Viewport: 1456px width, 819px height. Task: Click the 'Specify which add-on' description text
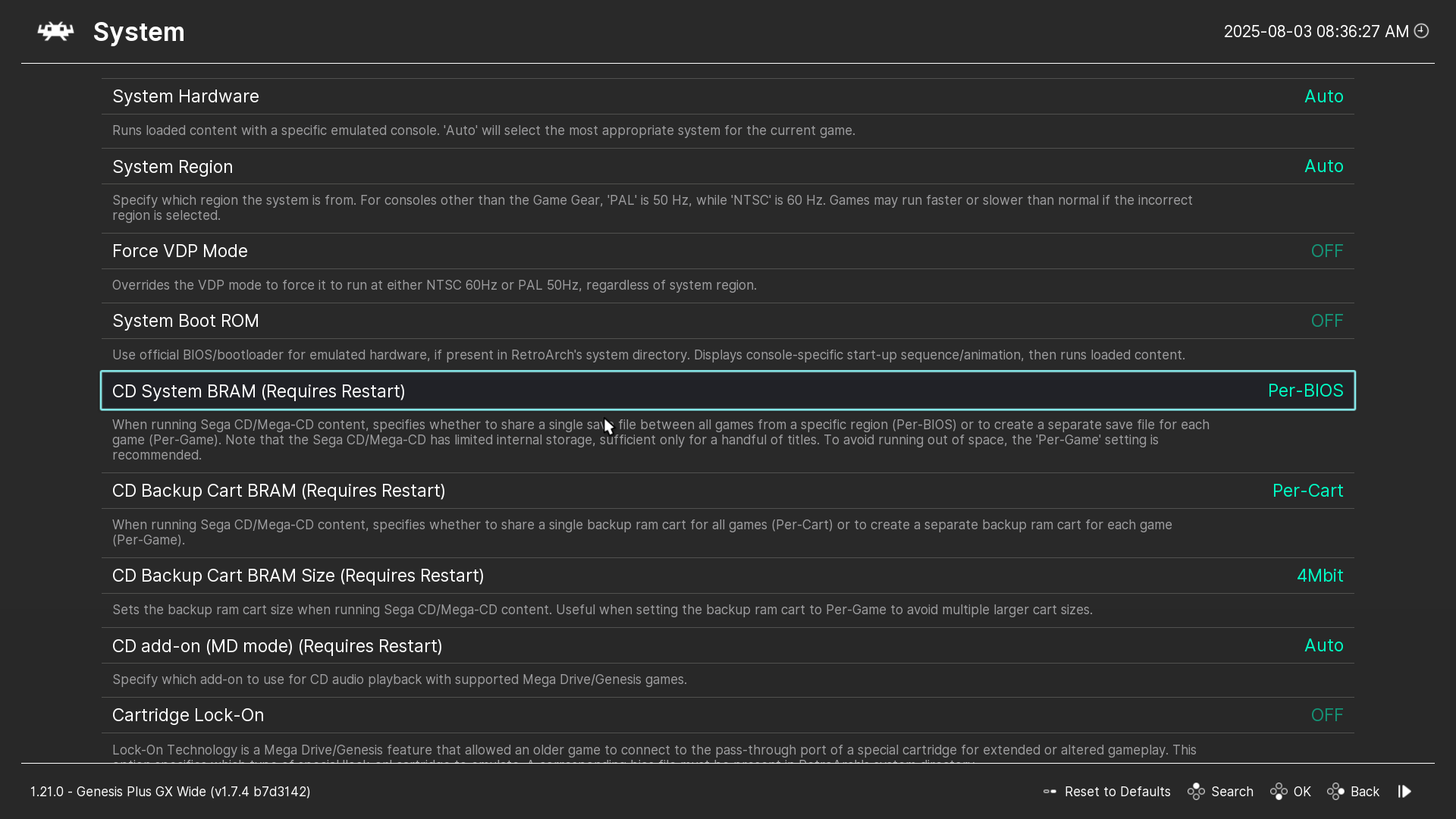(400, 679)
